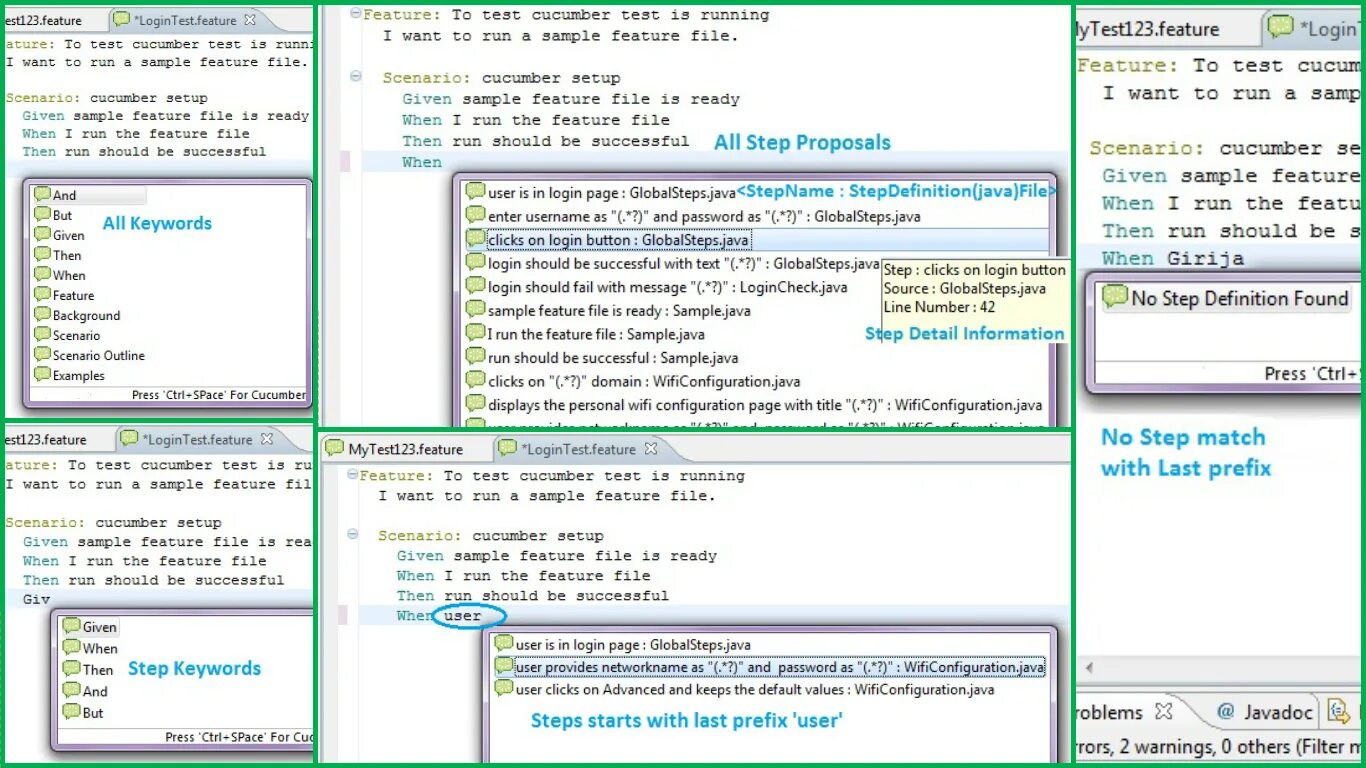Close *LoginTest.feature tab in bottom-left editor

267,439
